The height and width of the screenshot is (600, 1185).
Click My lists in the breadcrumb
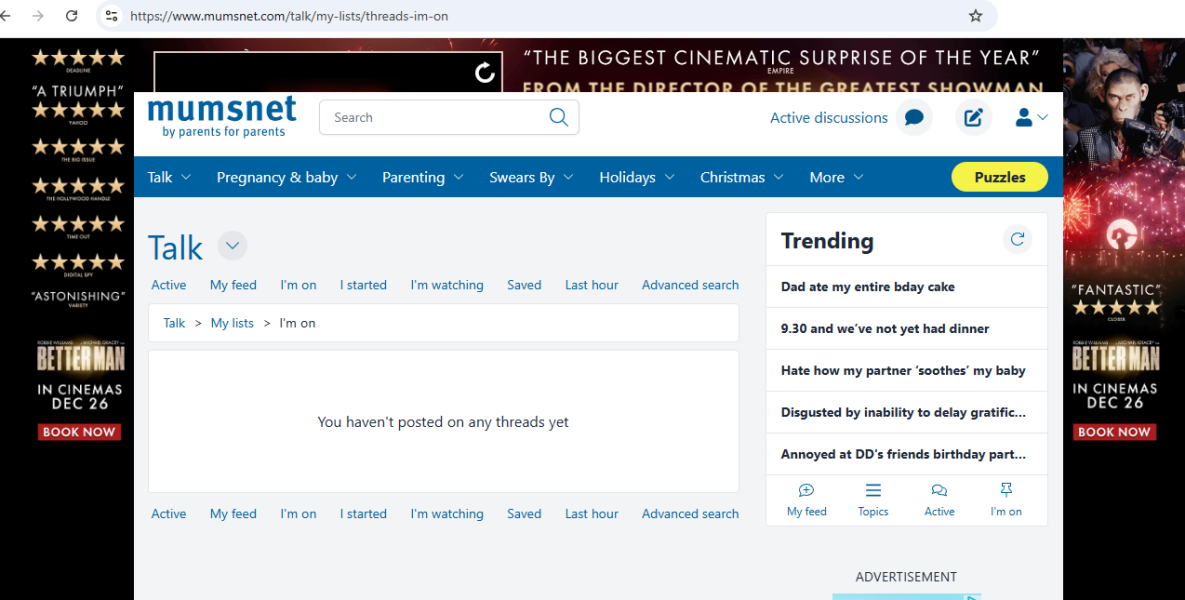coord(232,323)
